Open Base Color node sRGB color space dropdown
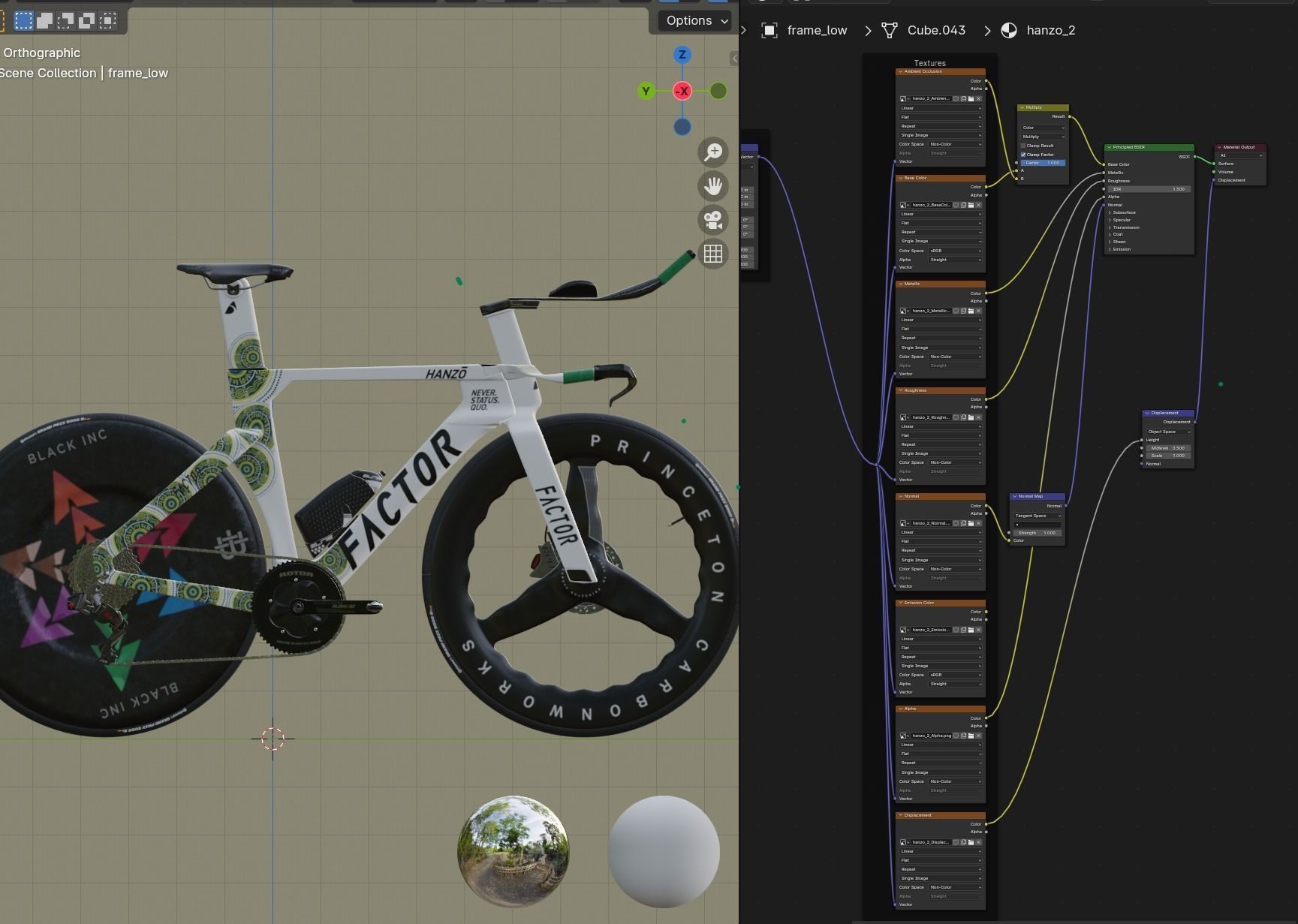This screenshot has height=924, width=1298. coord(956,251)
